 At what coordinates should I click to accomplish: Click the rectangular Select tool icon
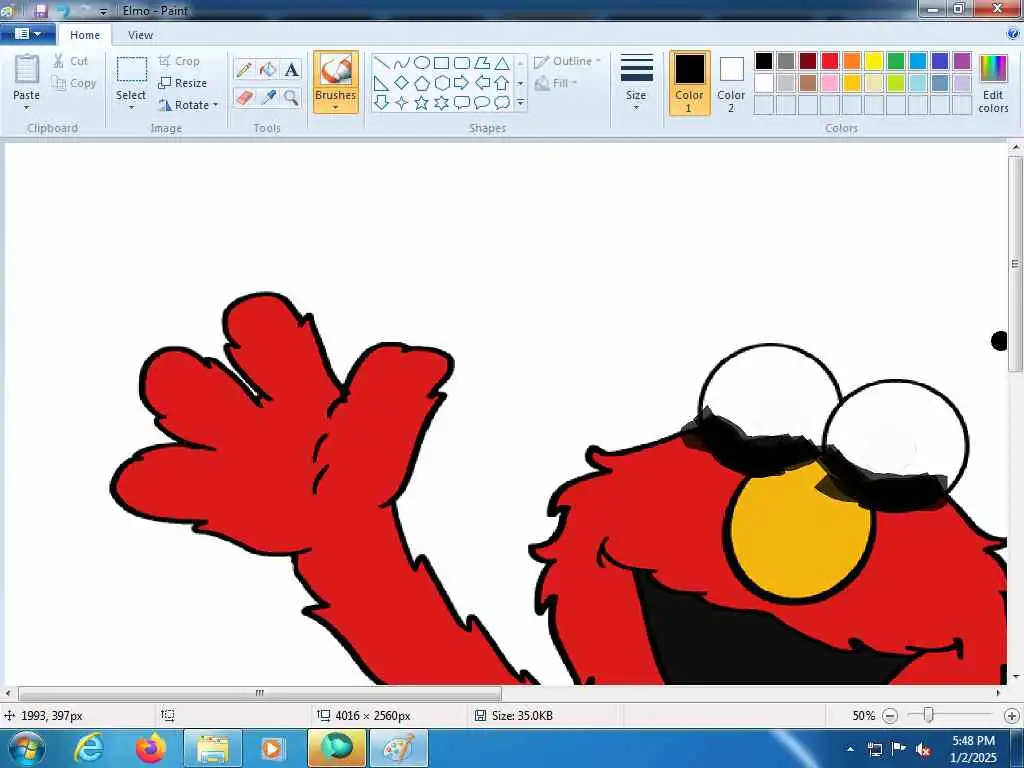click(131, 69)
